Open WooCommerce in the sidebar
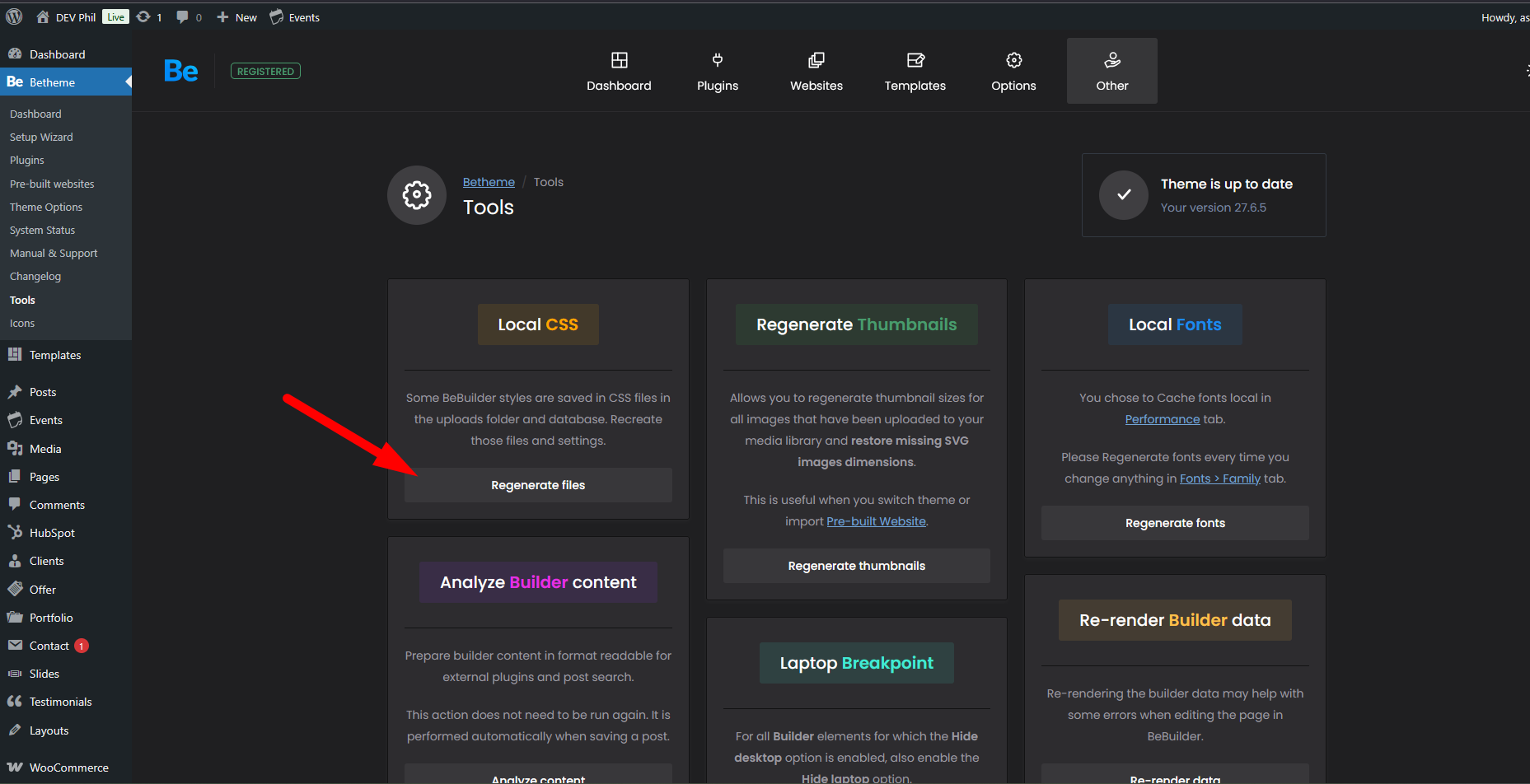This screenshot has width=1530, height=784. point(66,768)
